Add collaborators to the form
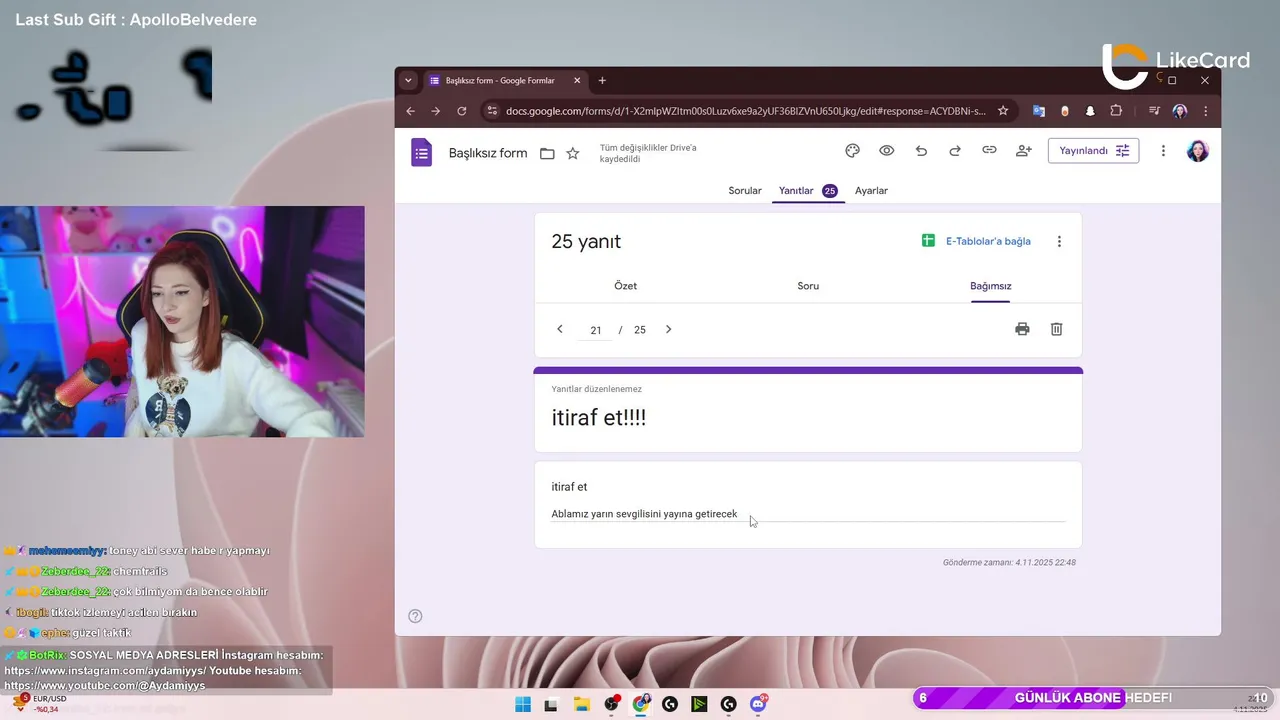 pyautogui.click(x=1023, y=151)
